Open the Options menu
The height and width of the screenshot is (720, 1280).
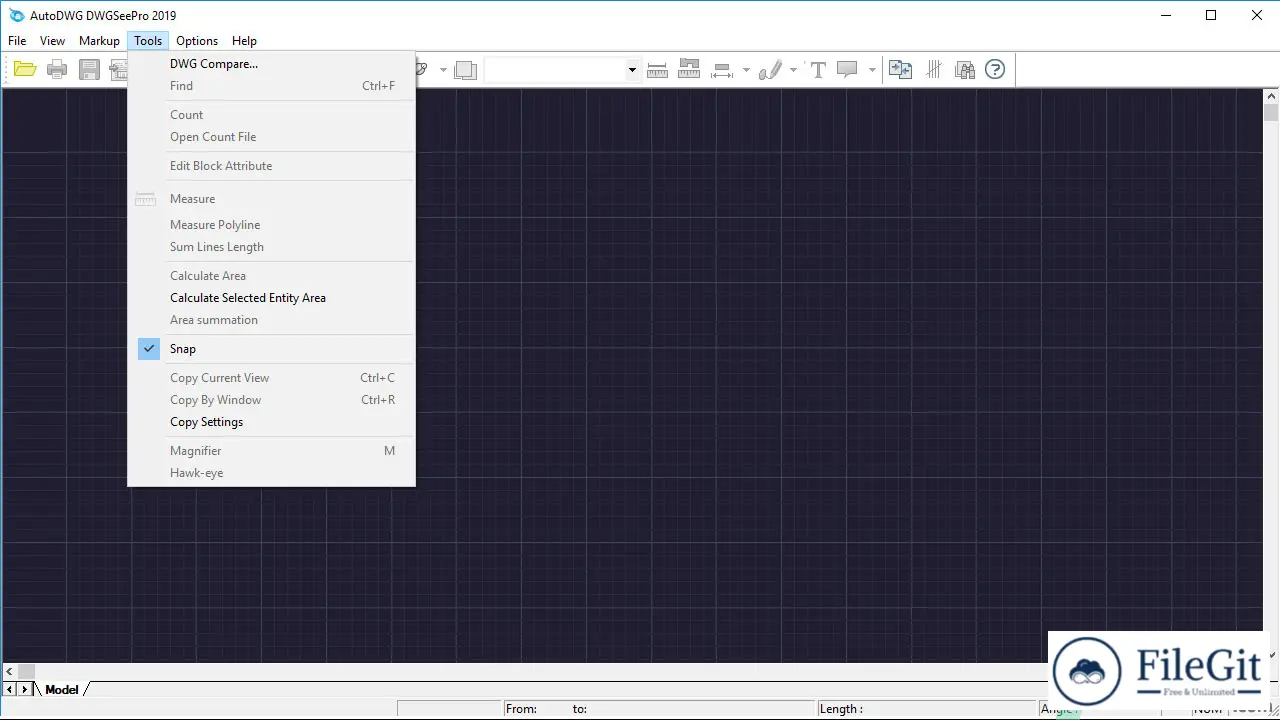pyautogui.click(x=197, y=41)
